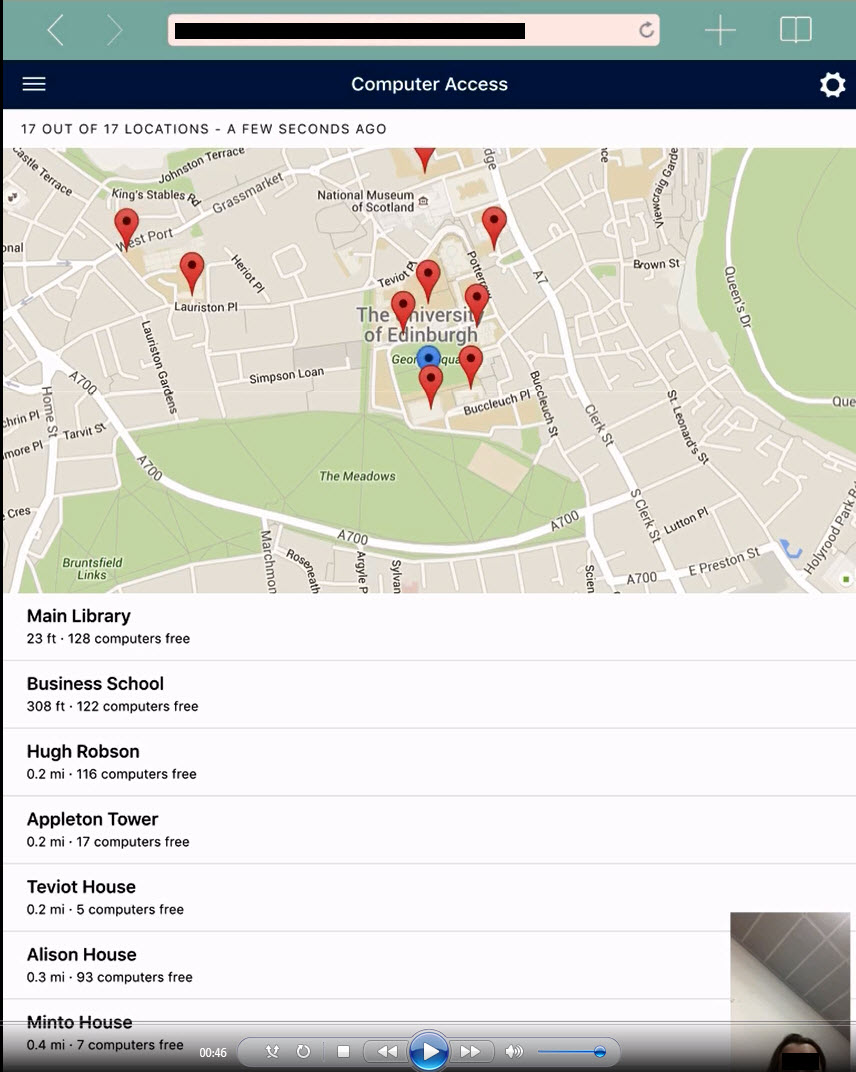The height and width of the screenshot is (1072, 856).
Task: Stop the video playback
Action: [343, 1051]
